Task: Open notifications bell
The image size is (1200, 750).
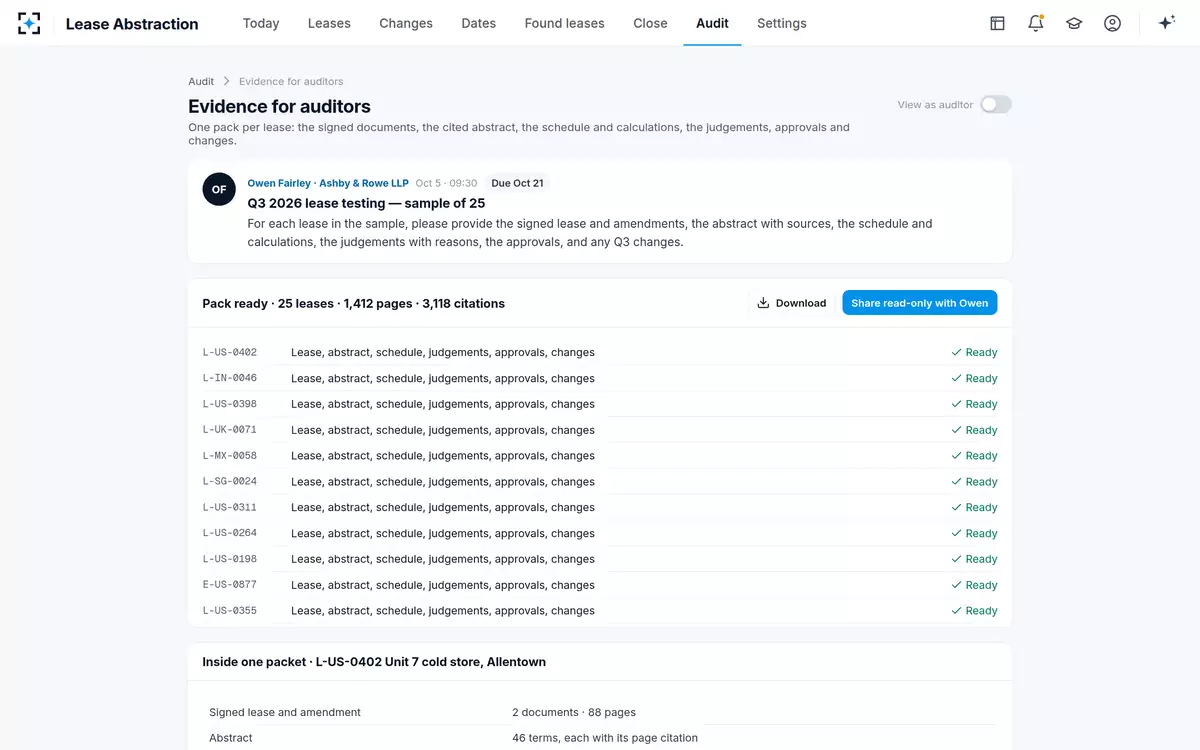Action: [x=1036, y=23]
